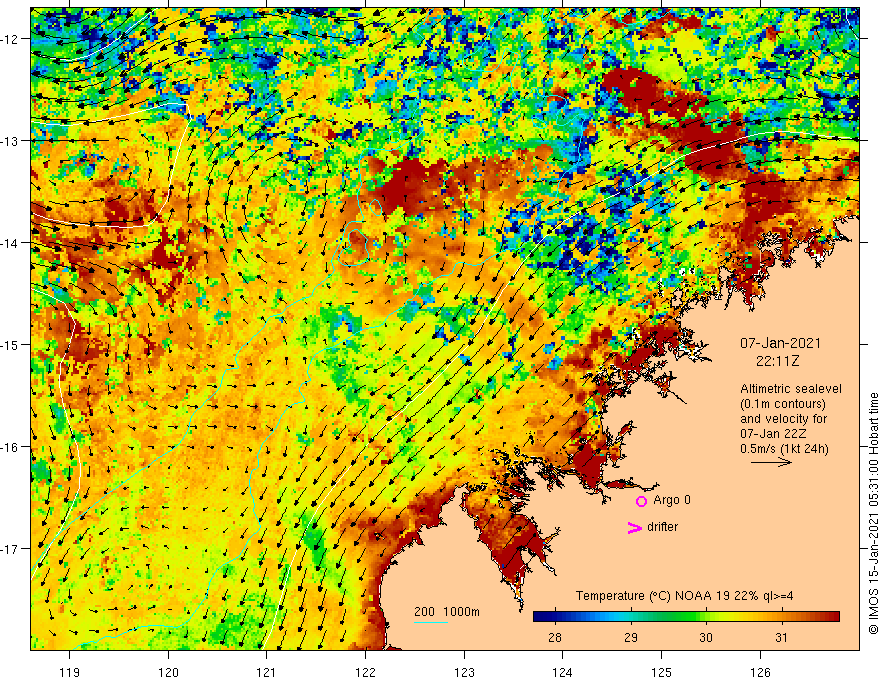Click the '07-Jan 22Z' text
Viewport: 880px width, 680px height.
click(775, 434)
